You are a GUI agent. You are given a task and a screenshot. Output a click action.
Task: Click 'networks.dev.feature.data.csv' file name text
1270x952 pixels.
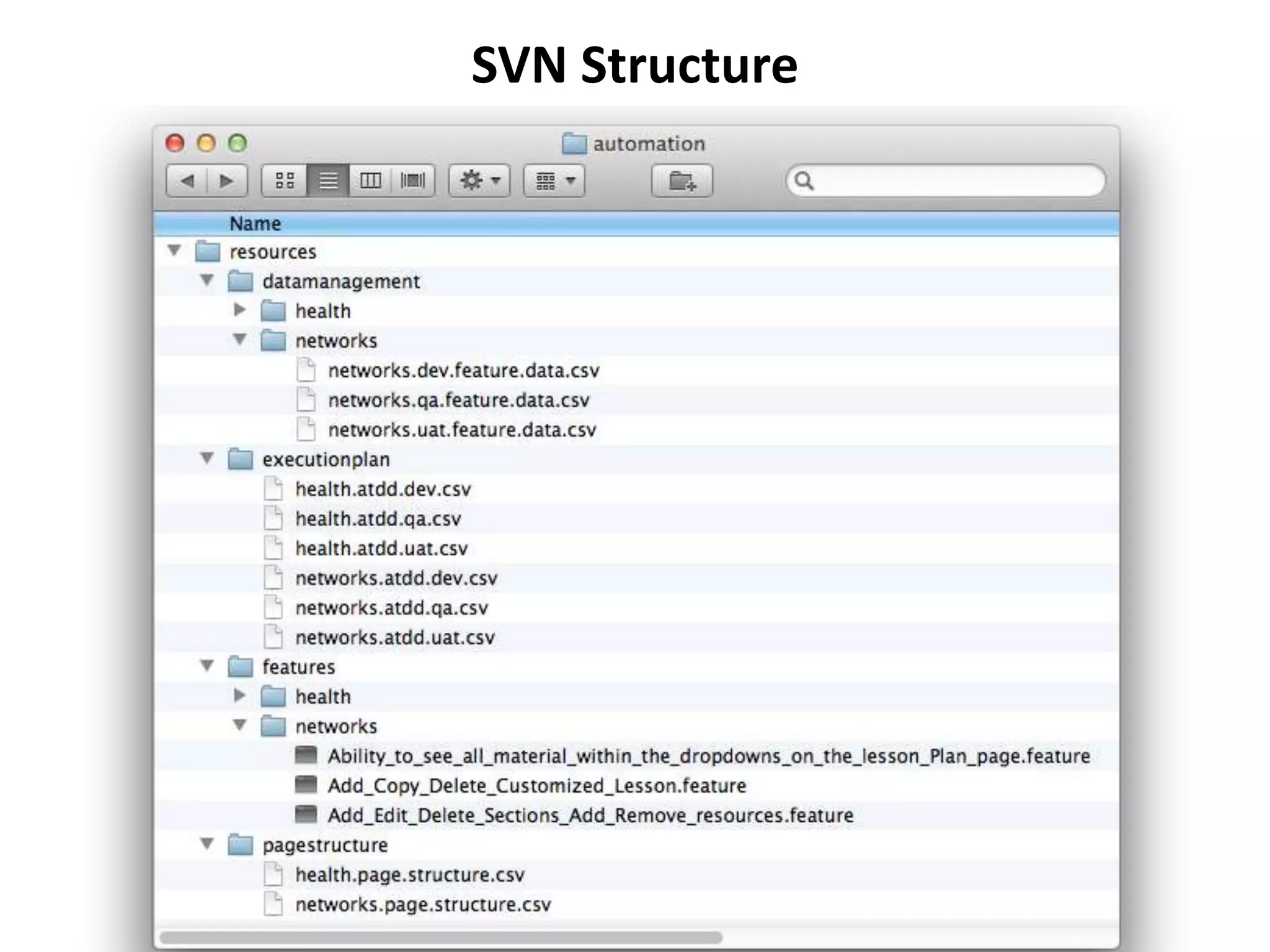pos(464,371)
